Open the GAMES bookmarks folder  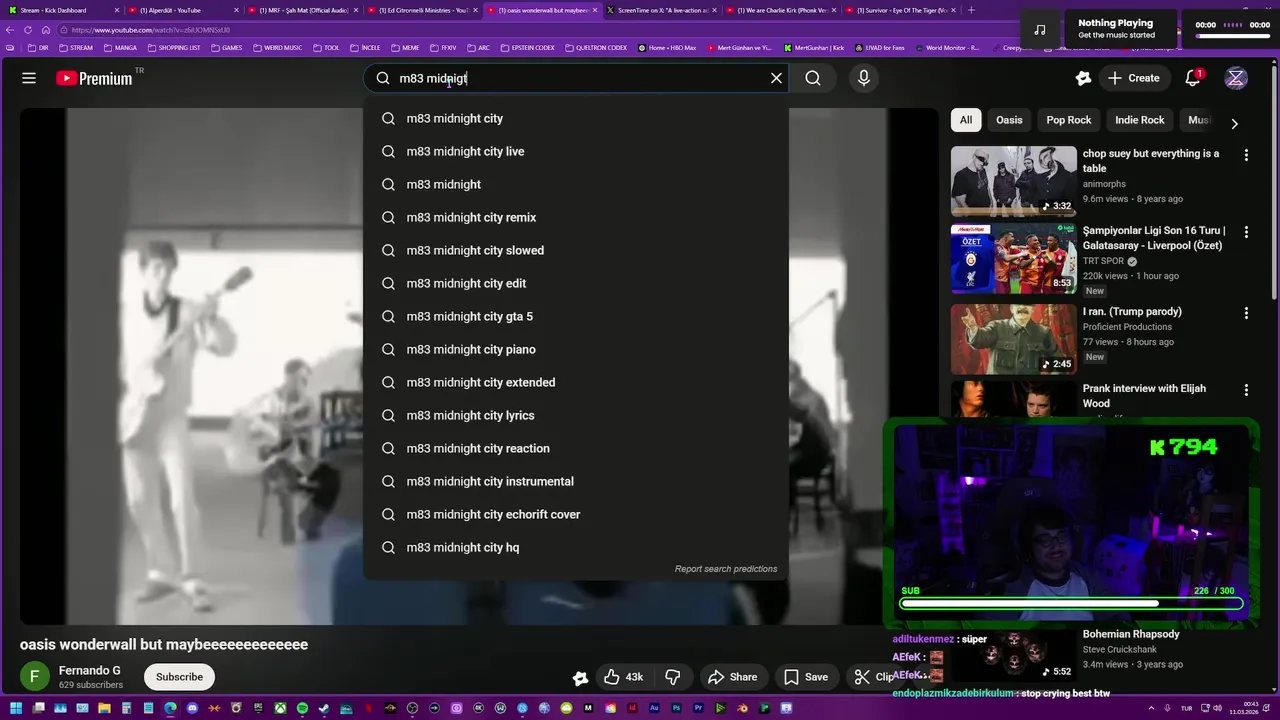click(226, 47)
